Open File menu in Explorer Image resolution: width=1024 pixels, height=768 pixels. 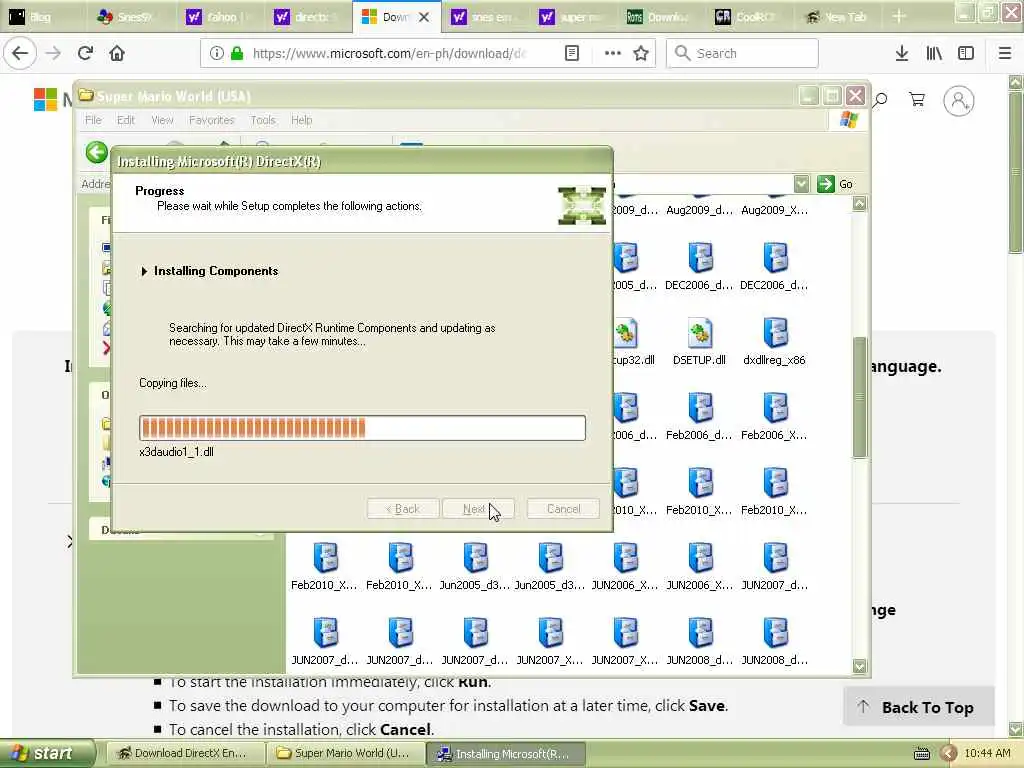coord(93,120)
